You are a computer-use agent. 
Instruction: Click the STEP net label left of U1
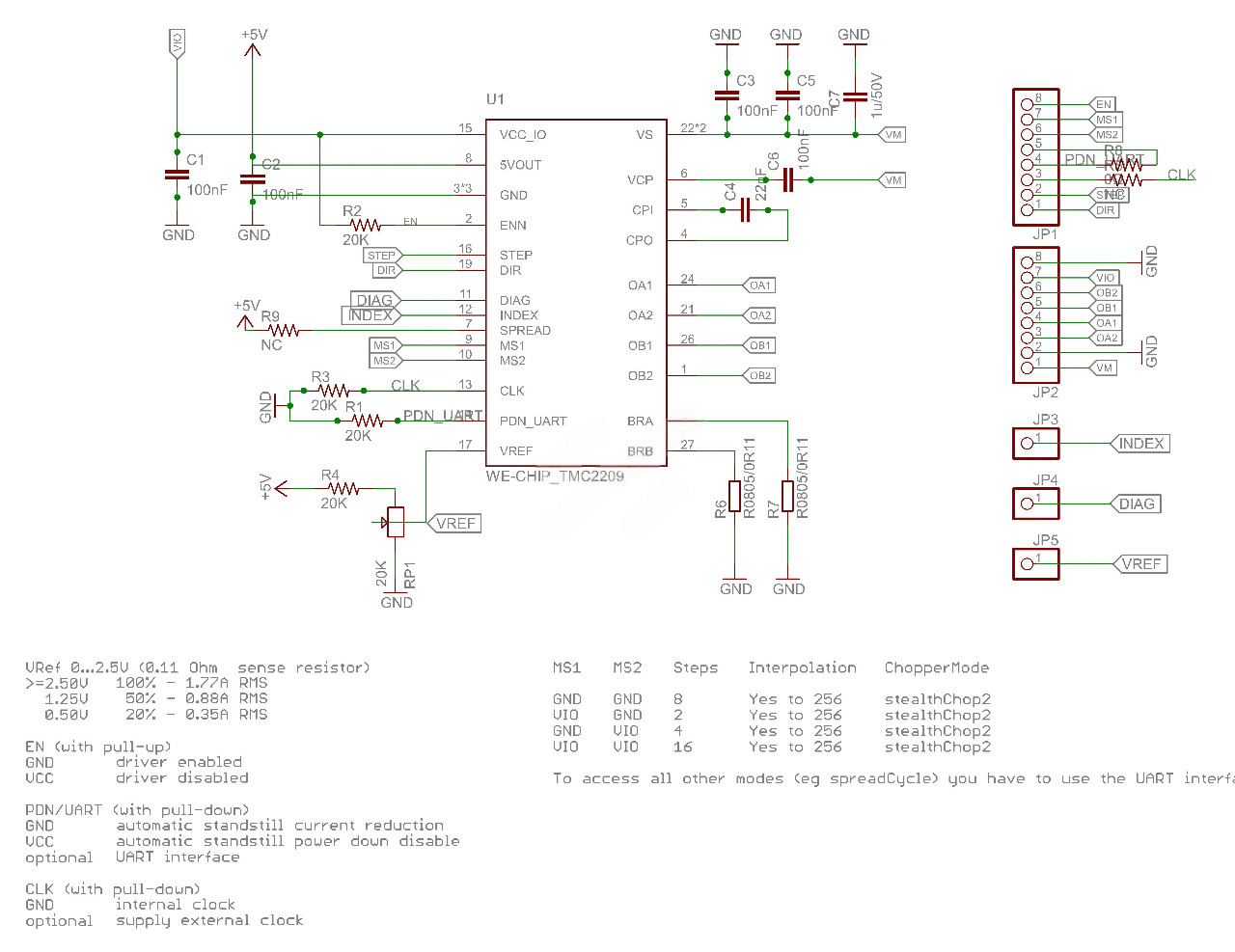(x=382, y=256)
